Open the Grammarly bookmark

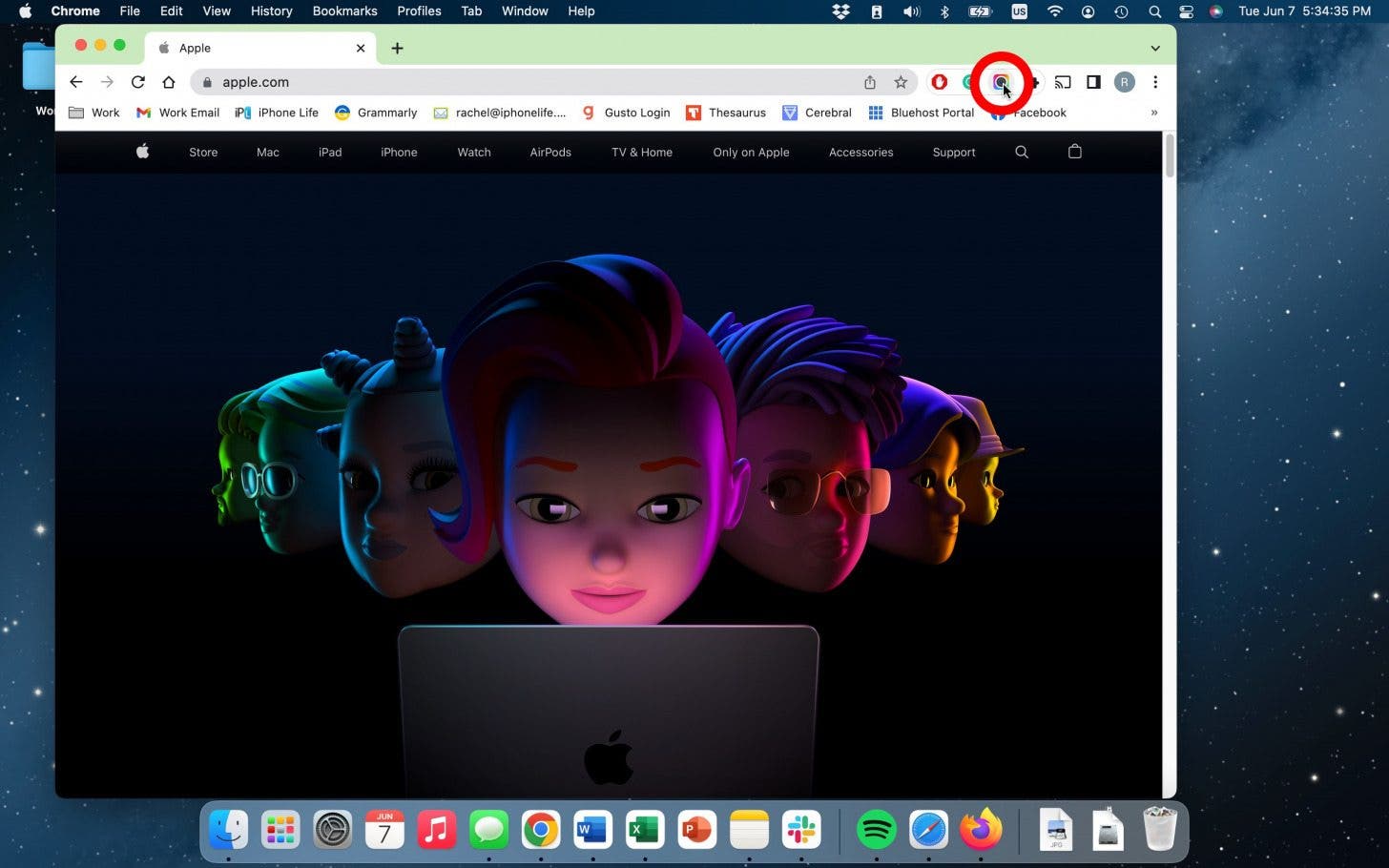376,113
